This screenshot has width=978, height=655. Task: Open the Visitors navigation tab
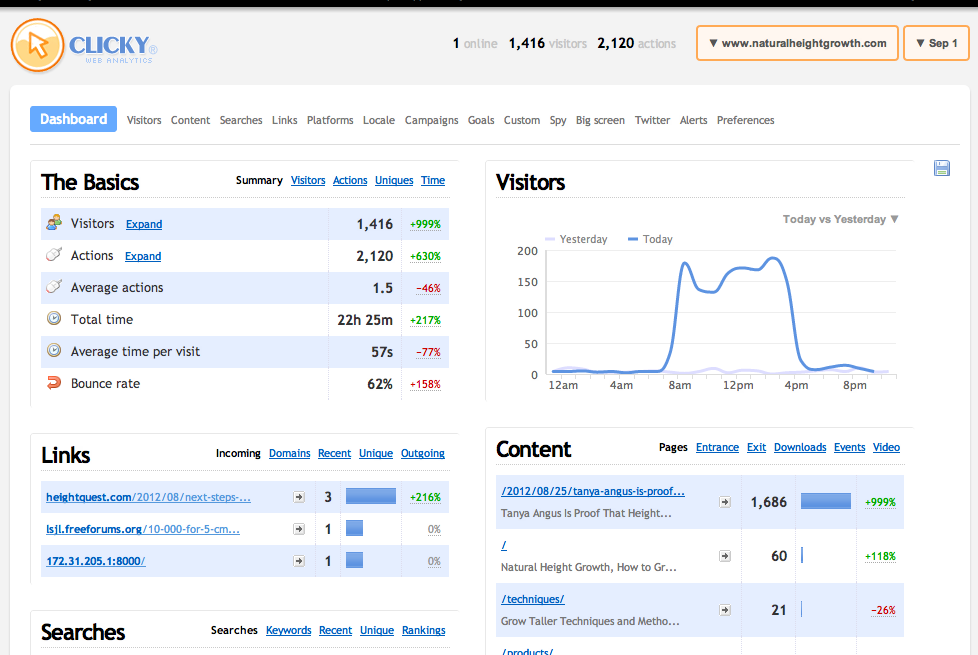[x=144, y=120]
